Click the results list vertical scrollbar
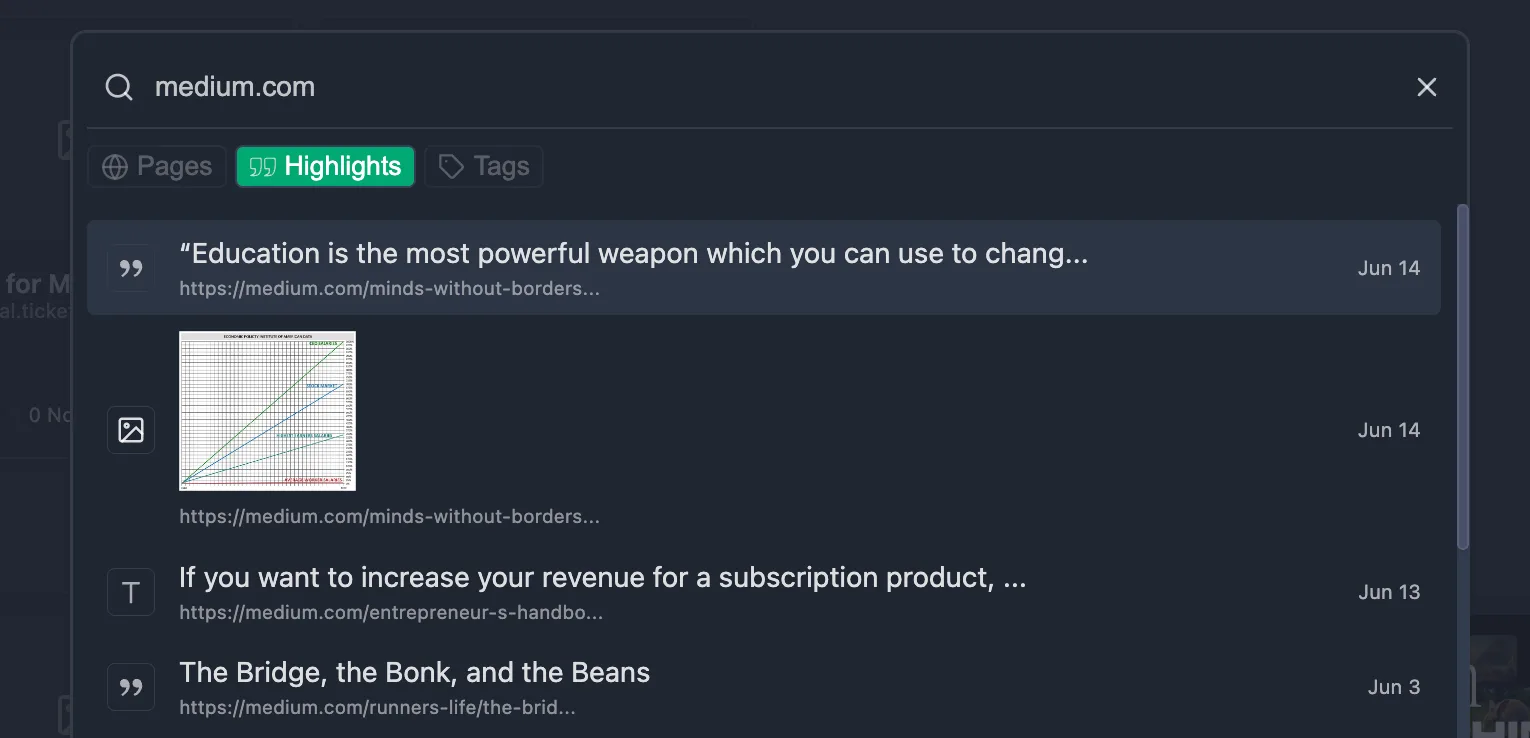1530x738 pixels. coord(1462,377)
